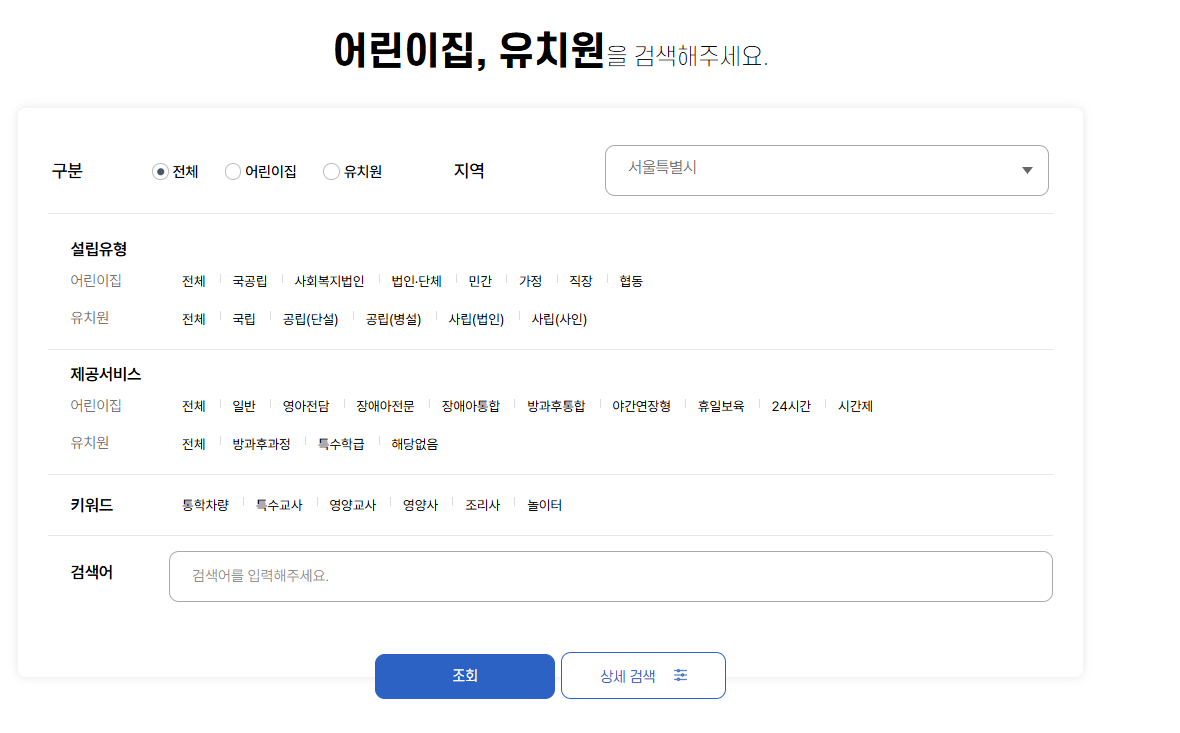Click the filter sliders icon in 상세 검색
The image size is (1180, 733).
(680, 675)
